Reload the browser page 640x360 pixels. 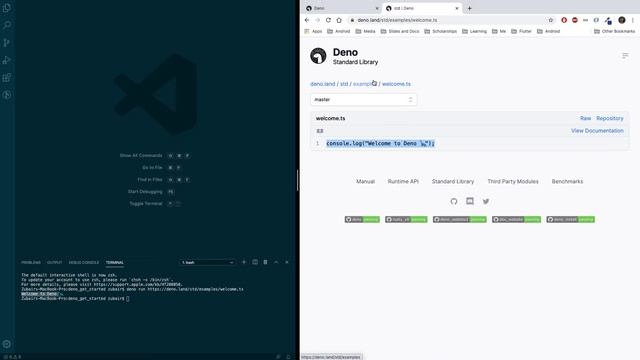[328, 20]
